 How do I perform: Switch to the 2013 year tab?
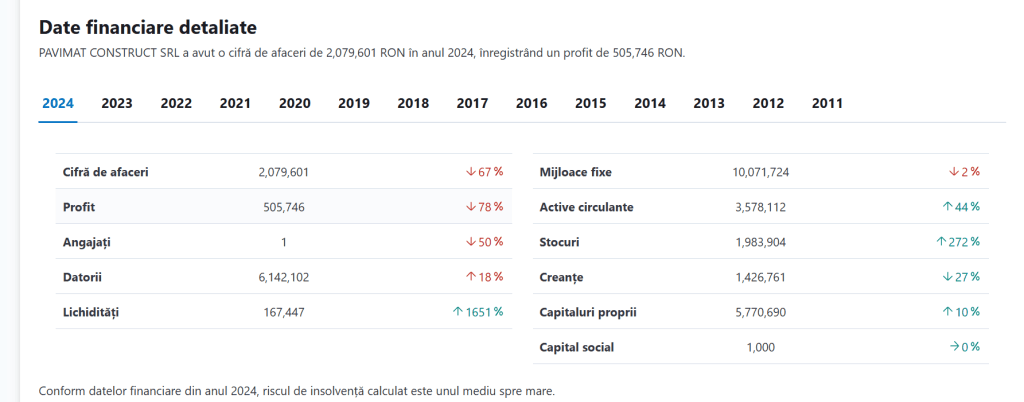coord(709,103)
